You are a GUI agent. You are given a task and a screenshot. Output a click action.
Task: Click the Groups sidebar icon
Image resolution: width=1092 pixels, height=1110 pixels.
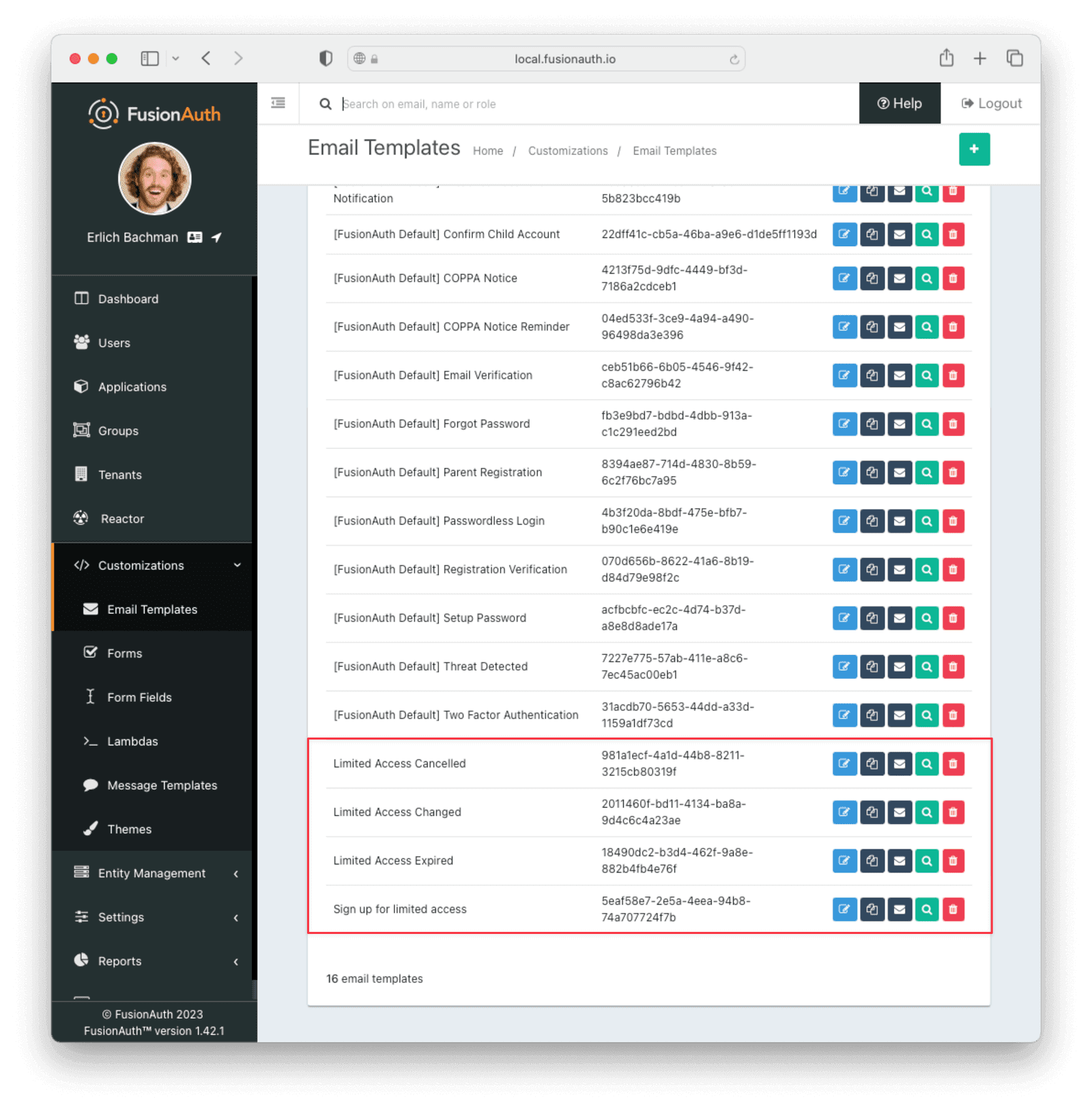point(82,430)
